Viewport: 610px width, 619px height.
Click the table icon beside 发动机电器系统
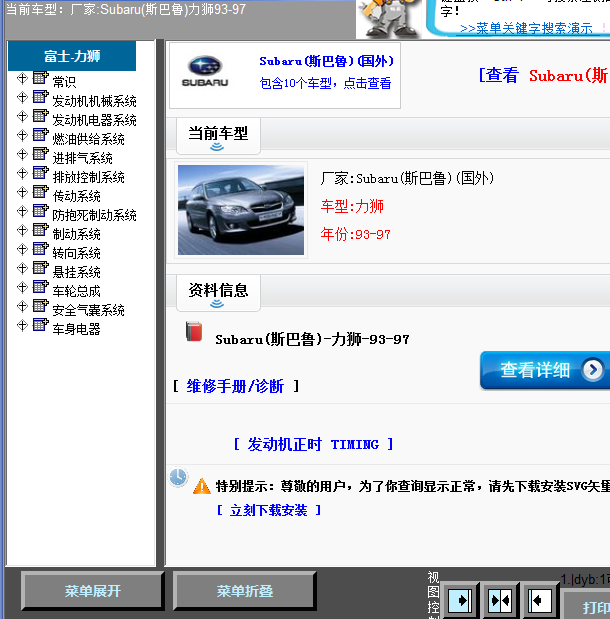(40, 115)
